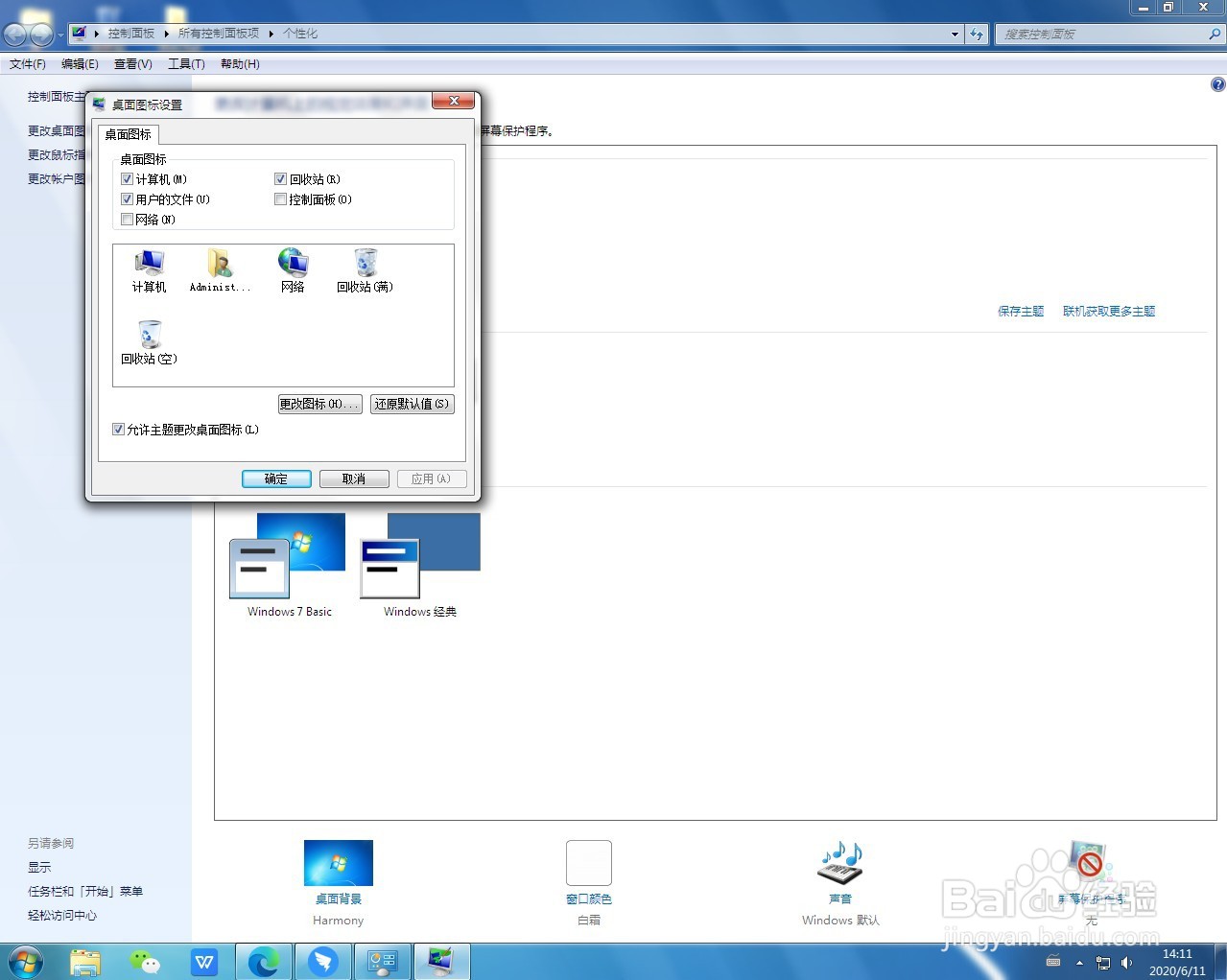Viewport: 1227px width, 980px height.
Task: Click 控制面板 in the address breadcrumb
Action: [x=131, y=34]
